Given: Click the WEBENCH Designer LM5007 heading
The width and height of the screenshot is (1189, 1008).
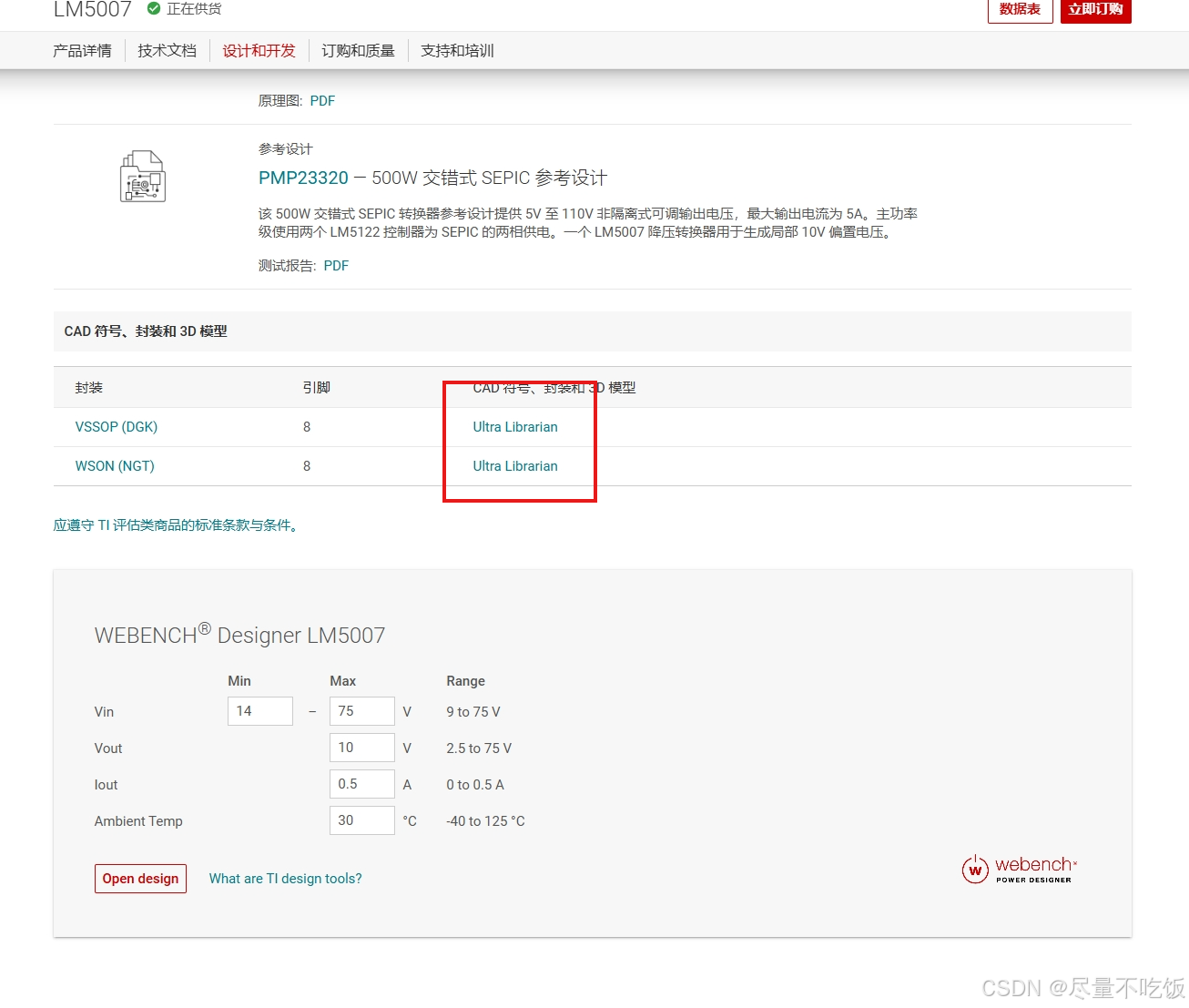Looking at the screenshot, I should tap(239, 634).
